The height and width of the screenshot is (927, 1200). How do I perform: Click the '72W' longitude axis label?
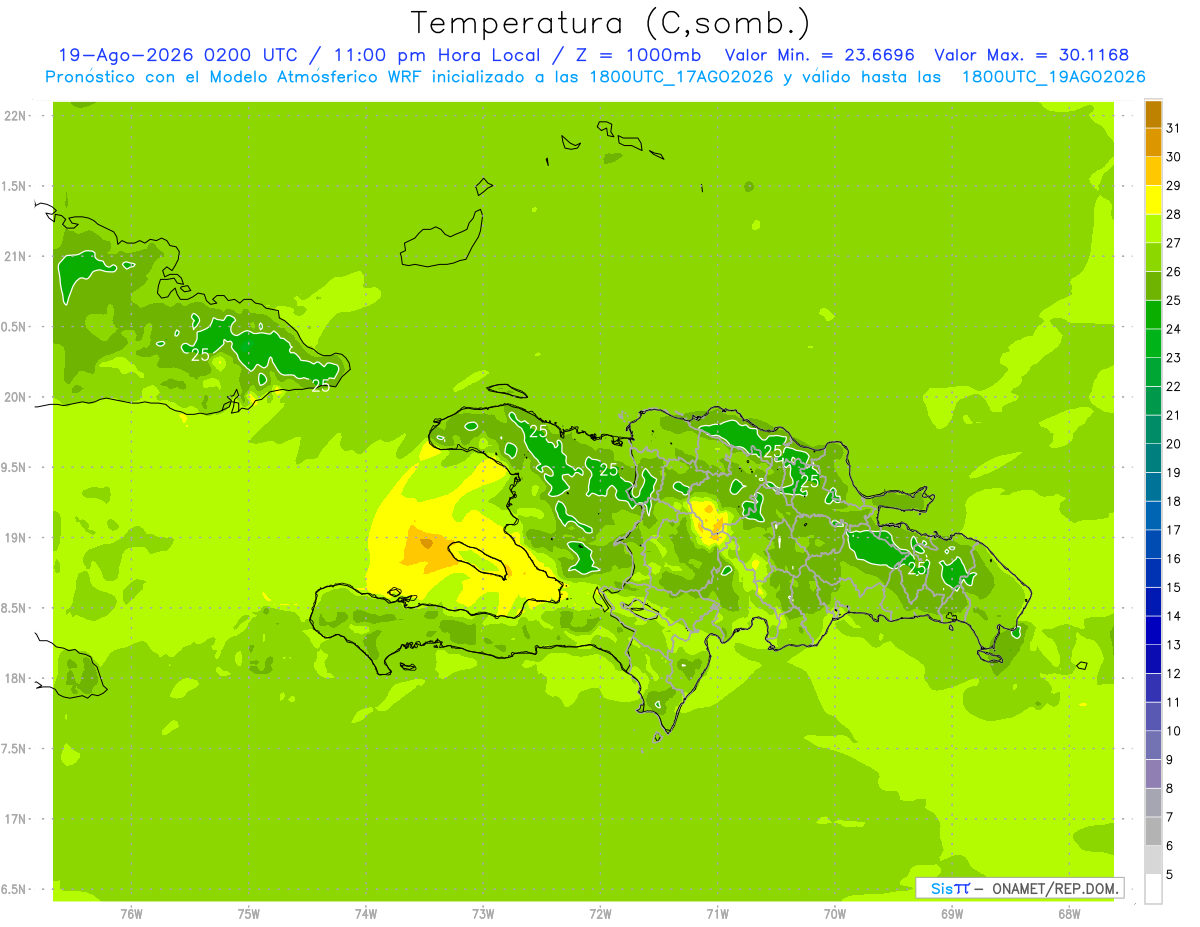[600, 914]
